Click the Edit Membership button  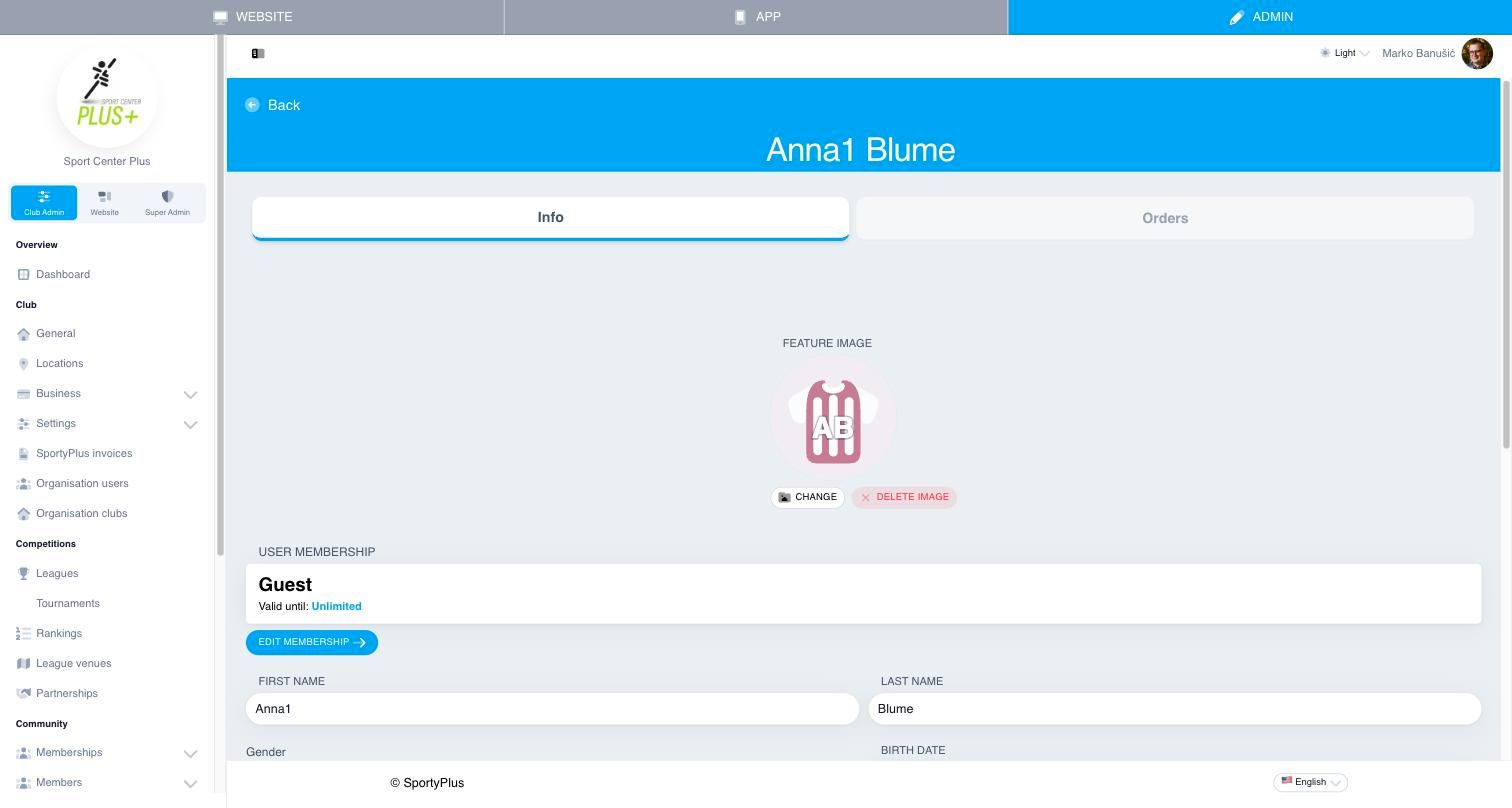click(312, 642)
